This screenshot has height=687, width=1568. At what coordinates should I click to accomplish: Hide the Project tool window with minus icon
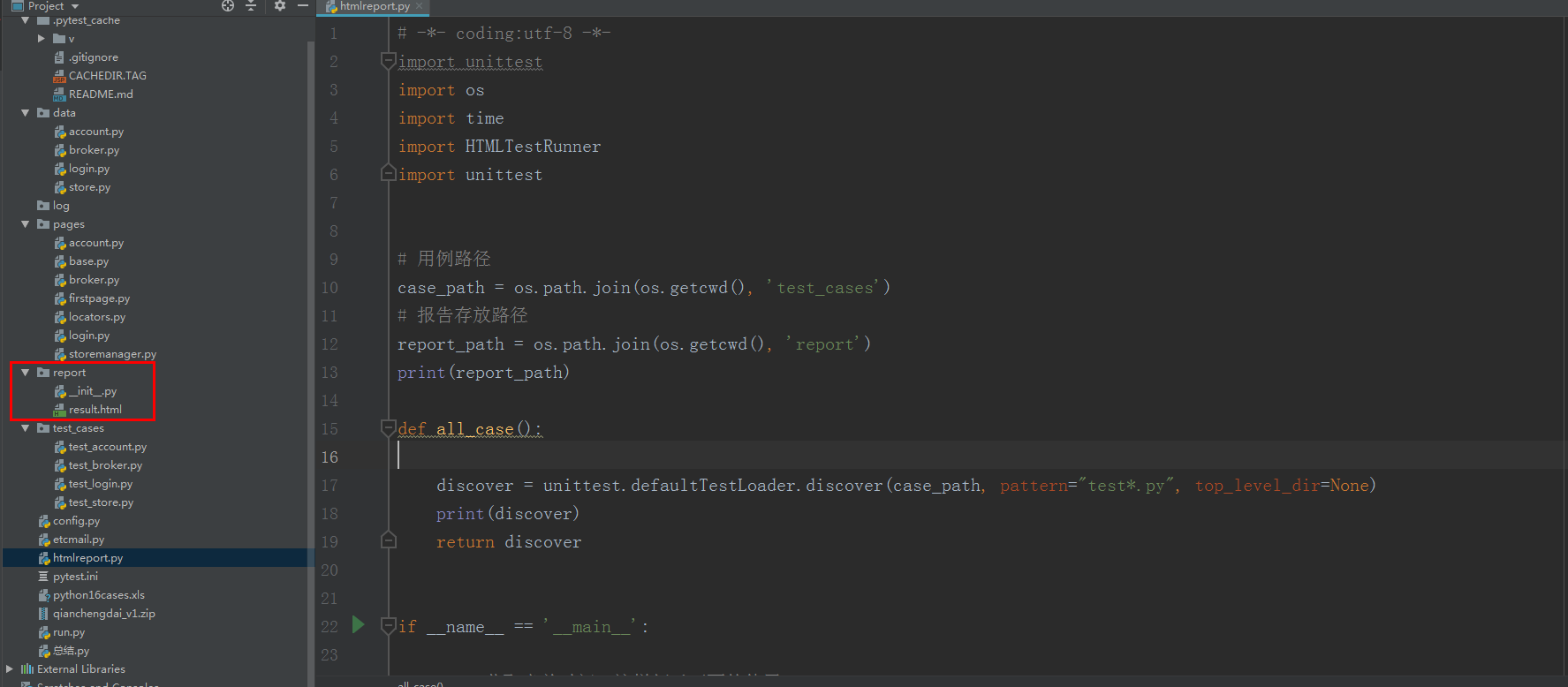[303, 6]
